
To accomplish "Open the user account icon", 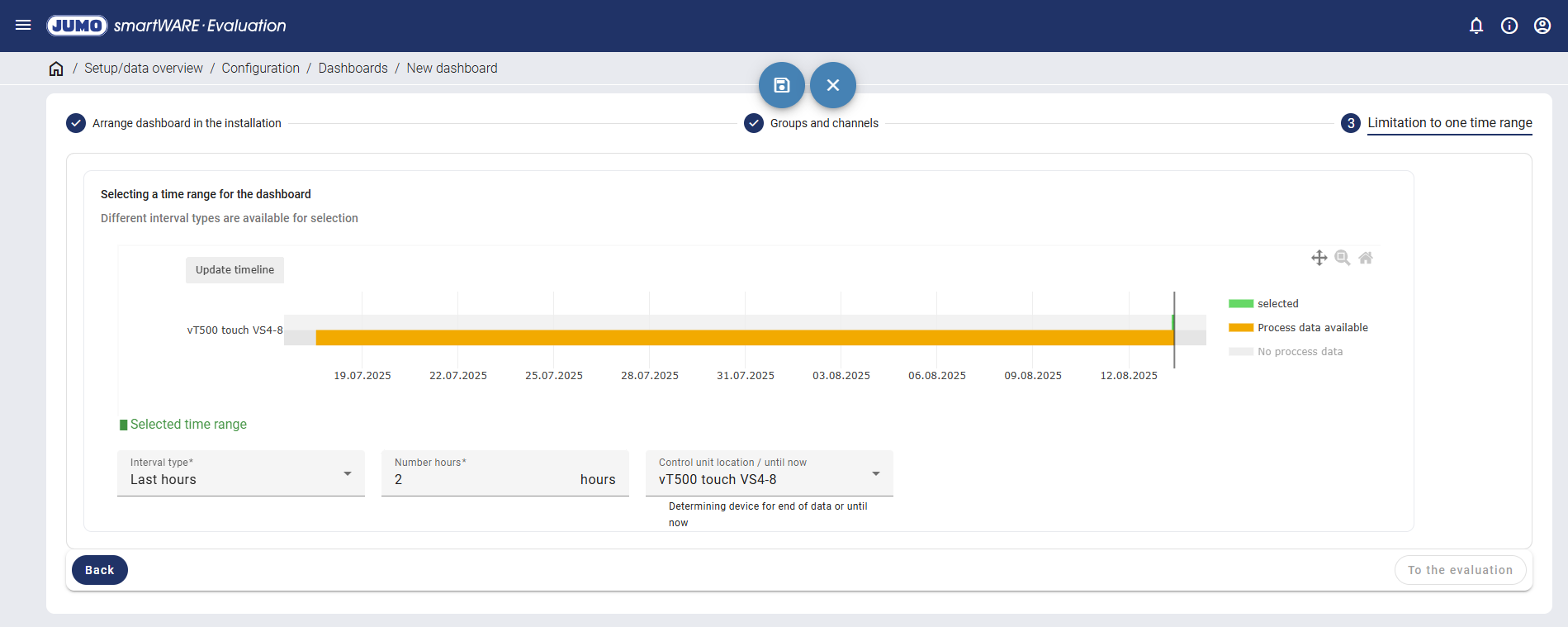I will coord(1542,26).
